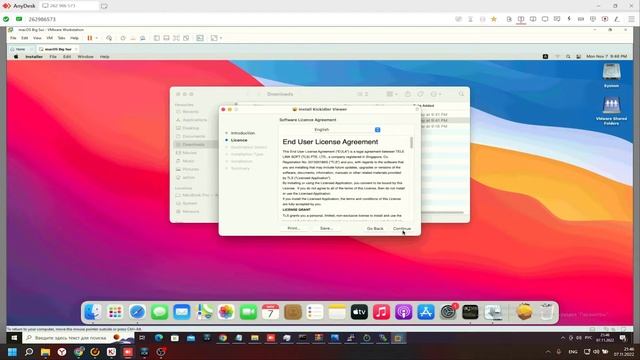Open Calendar in the Dock
The image size is (640, 360).
(x=270, y=312)
